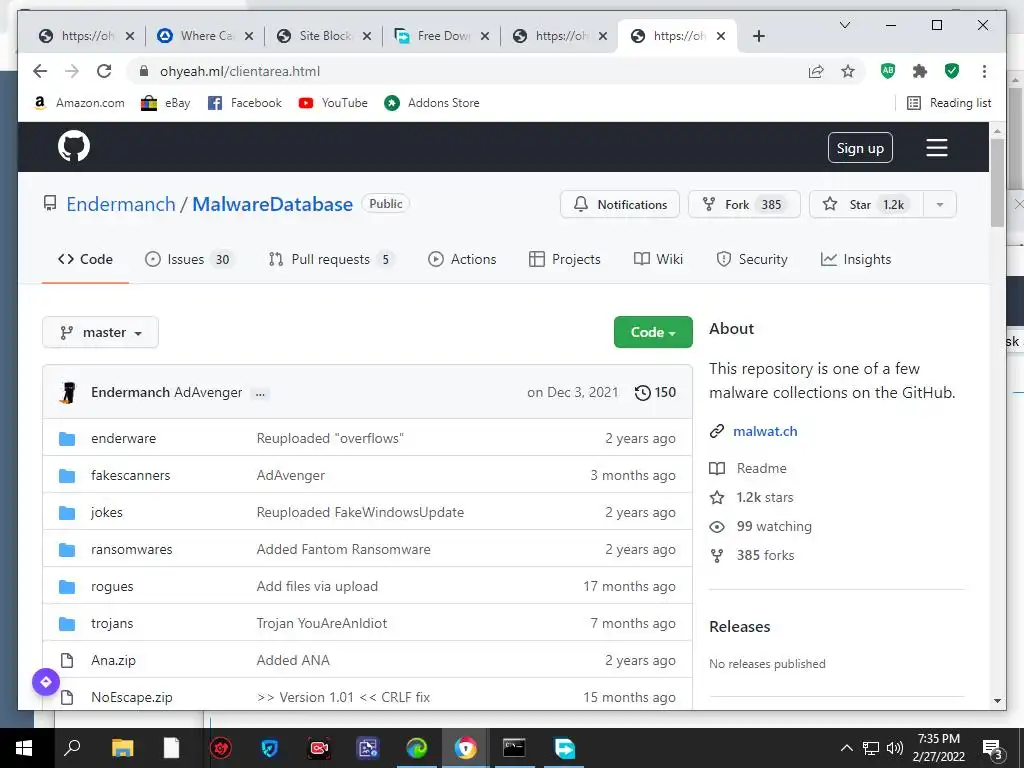Open the fakescanners folder
Image resolution: width=1024 pixels, height=768 pixels.
pos(131,475)
